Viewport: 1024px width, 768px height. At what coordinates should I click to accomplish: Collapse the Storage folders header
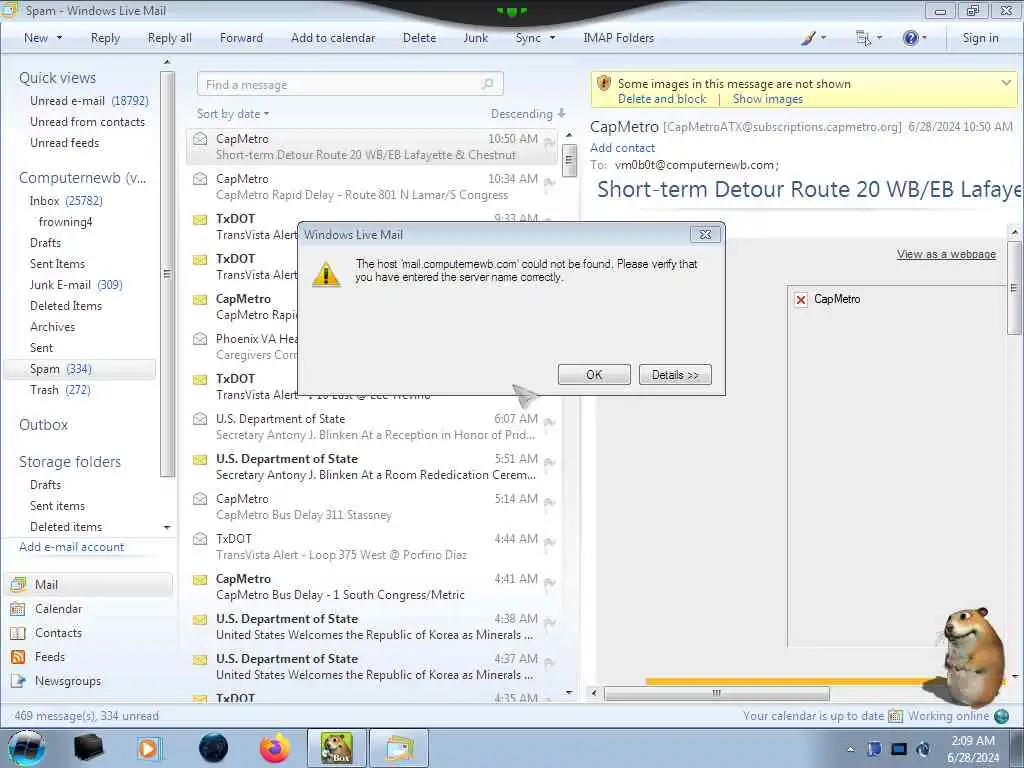coord(70,462)
